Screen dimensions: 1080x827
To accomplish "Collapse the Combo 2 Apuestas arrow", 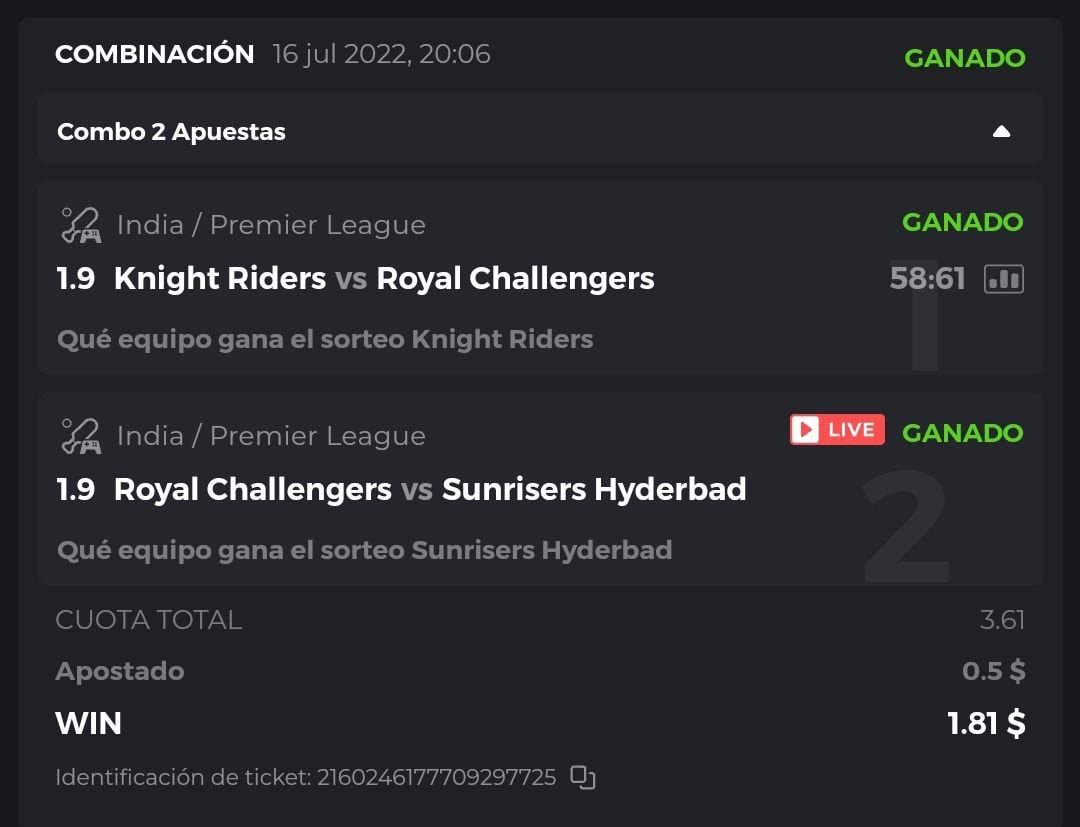I will click(1001, 132).
